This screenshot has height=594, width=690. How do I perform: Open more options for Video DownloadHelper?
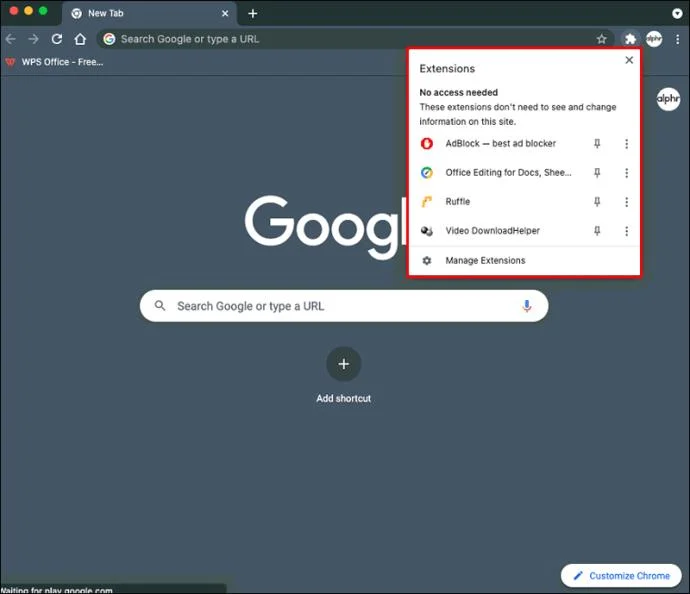(x=627, y=231)
